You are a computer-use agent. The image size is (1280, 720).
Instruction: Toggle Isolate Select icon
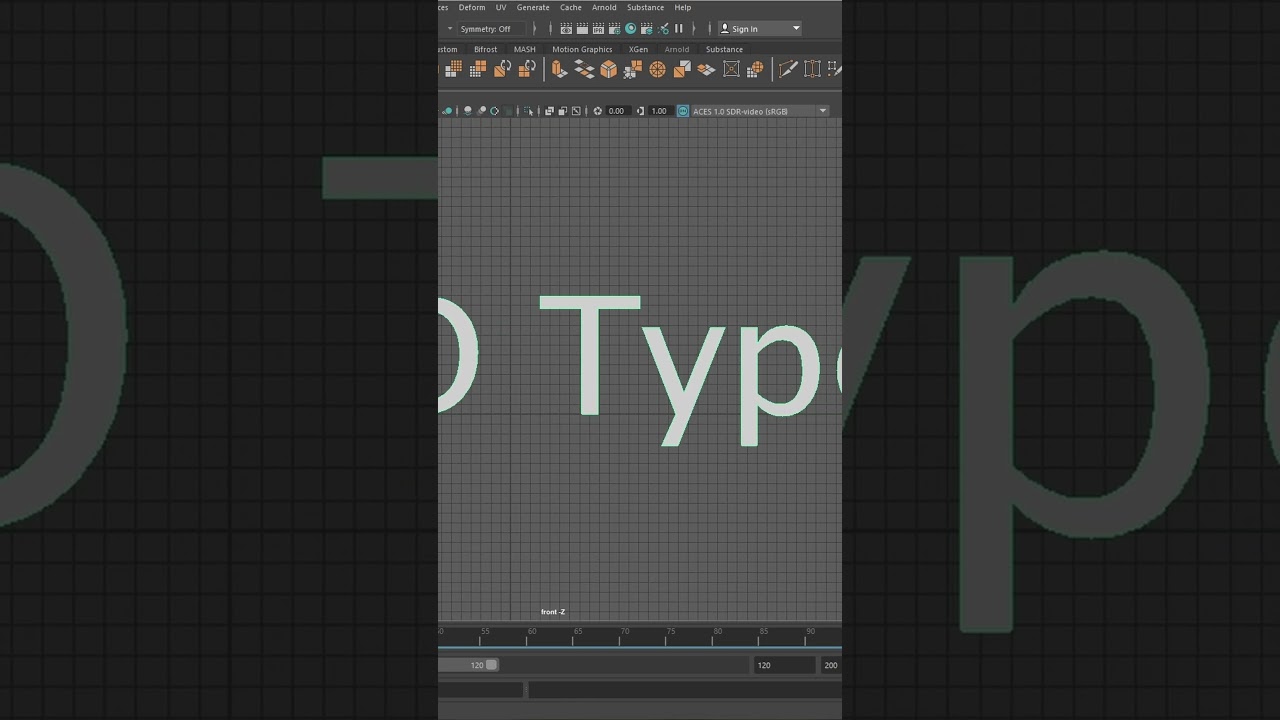[529, 111]
